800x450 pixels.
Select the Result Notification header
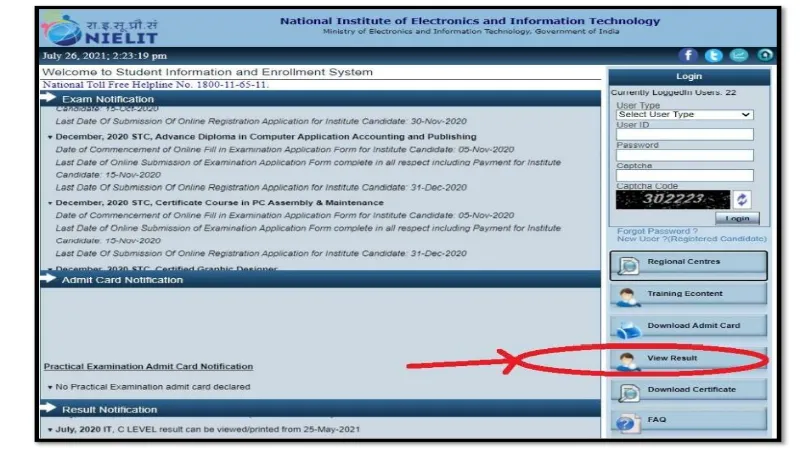pos(320,409)
